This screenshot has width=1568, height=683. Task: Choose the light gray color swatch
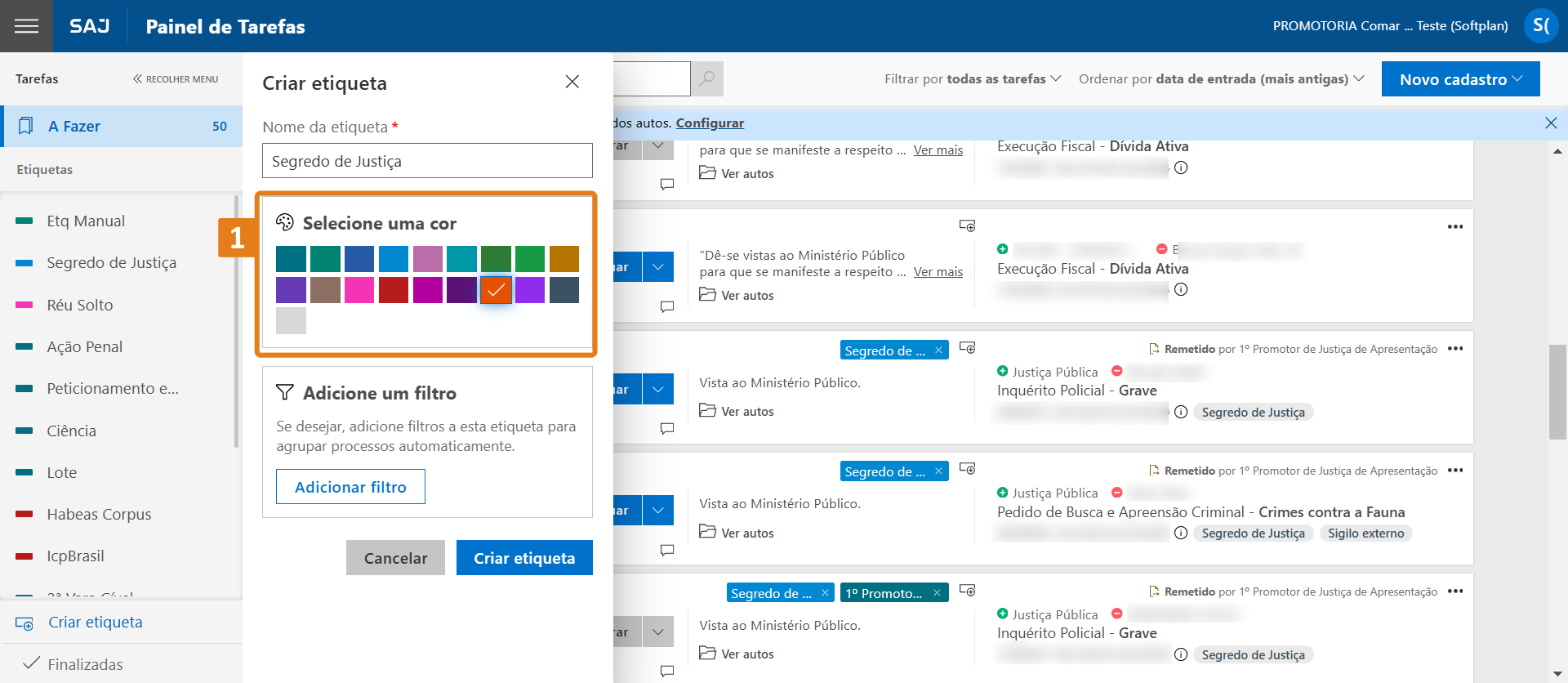coord(291,320)
